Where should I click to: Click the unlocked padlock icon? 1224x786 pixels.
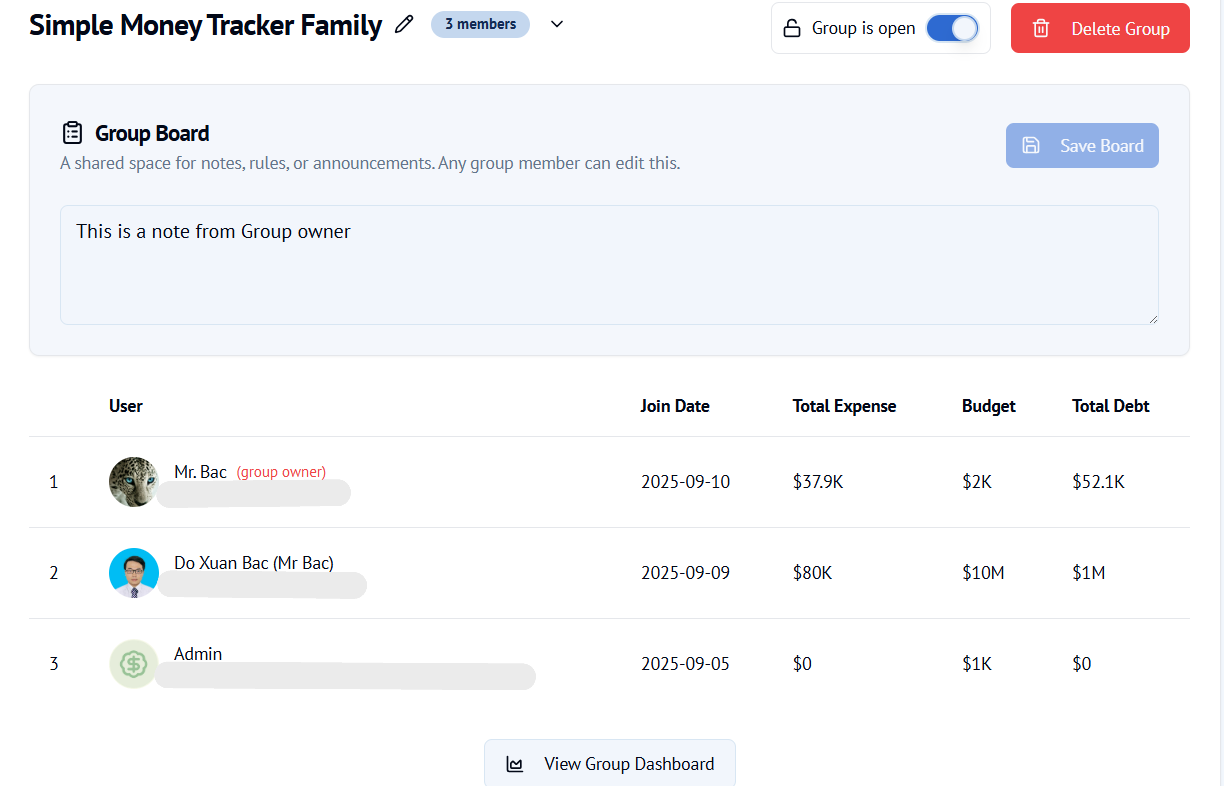(x=791, y=28)
